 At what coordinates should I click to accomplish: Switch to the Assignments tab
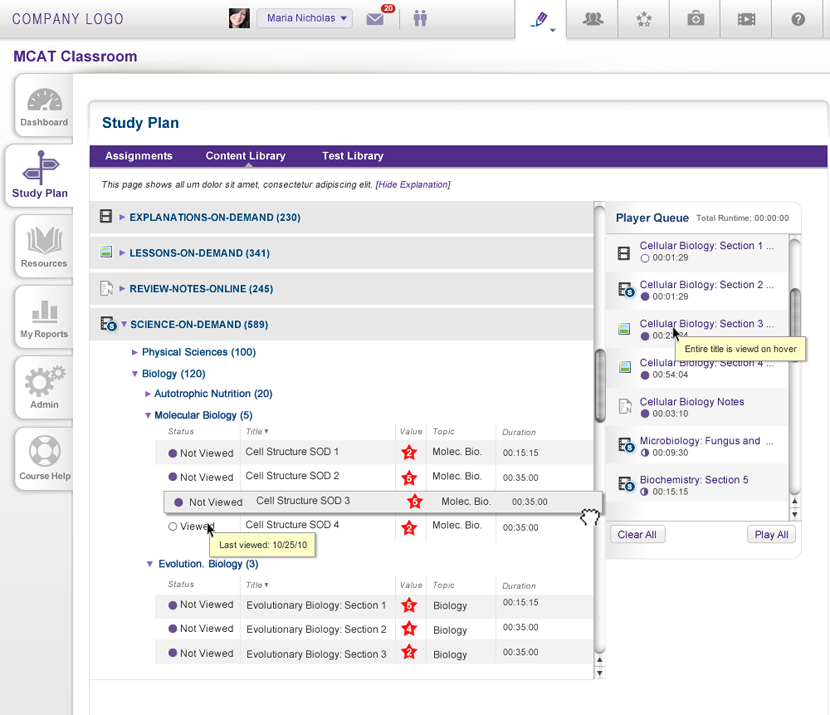(139, 156)
